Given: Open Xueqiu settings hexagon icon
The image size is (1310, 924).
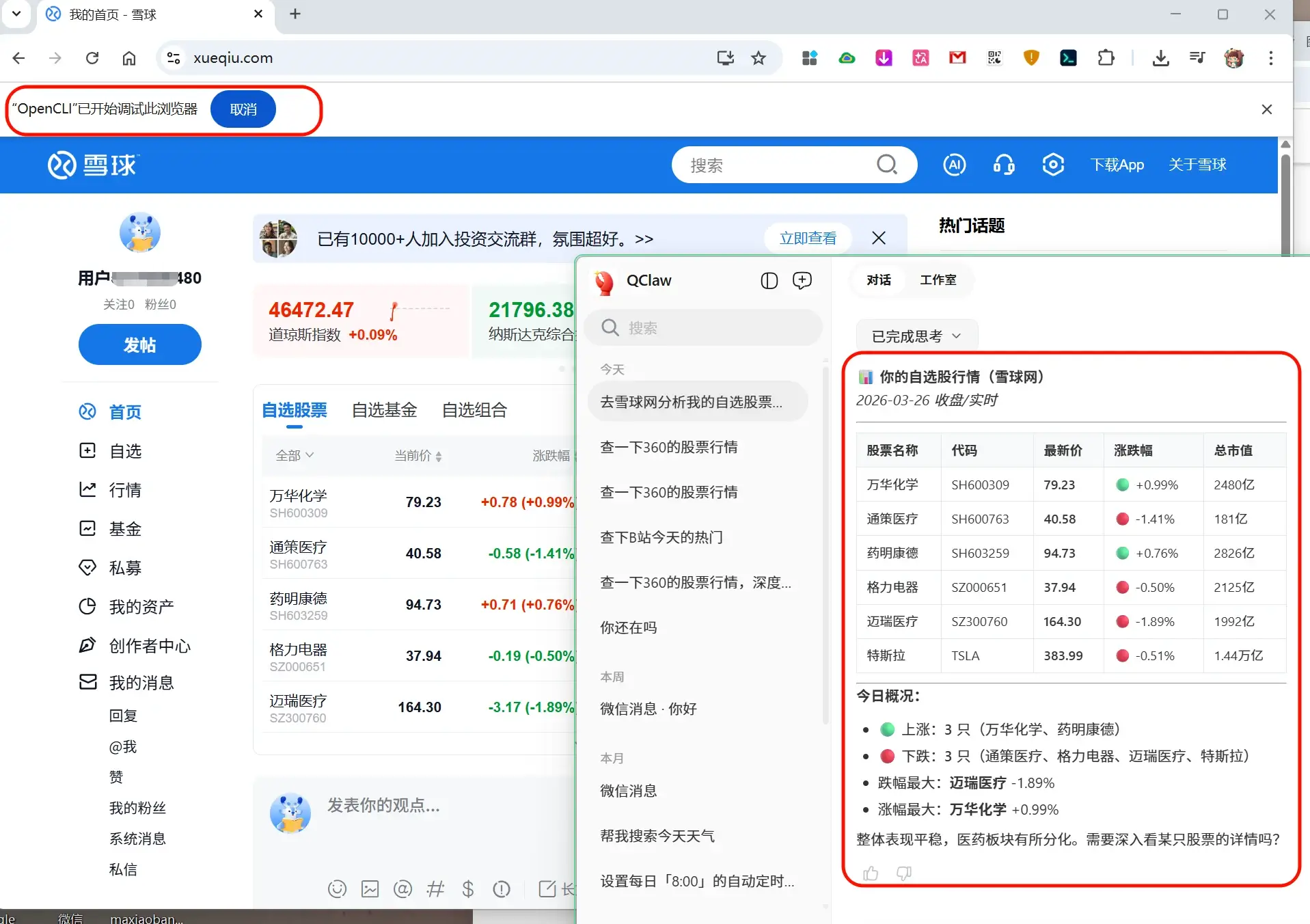Looking at the screenshot, I should pyautogui.click(x=1053, y=165).
